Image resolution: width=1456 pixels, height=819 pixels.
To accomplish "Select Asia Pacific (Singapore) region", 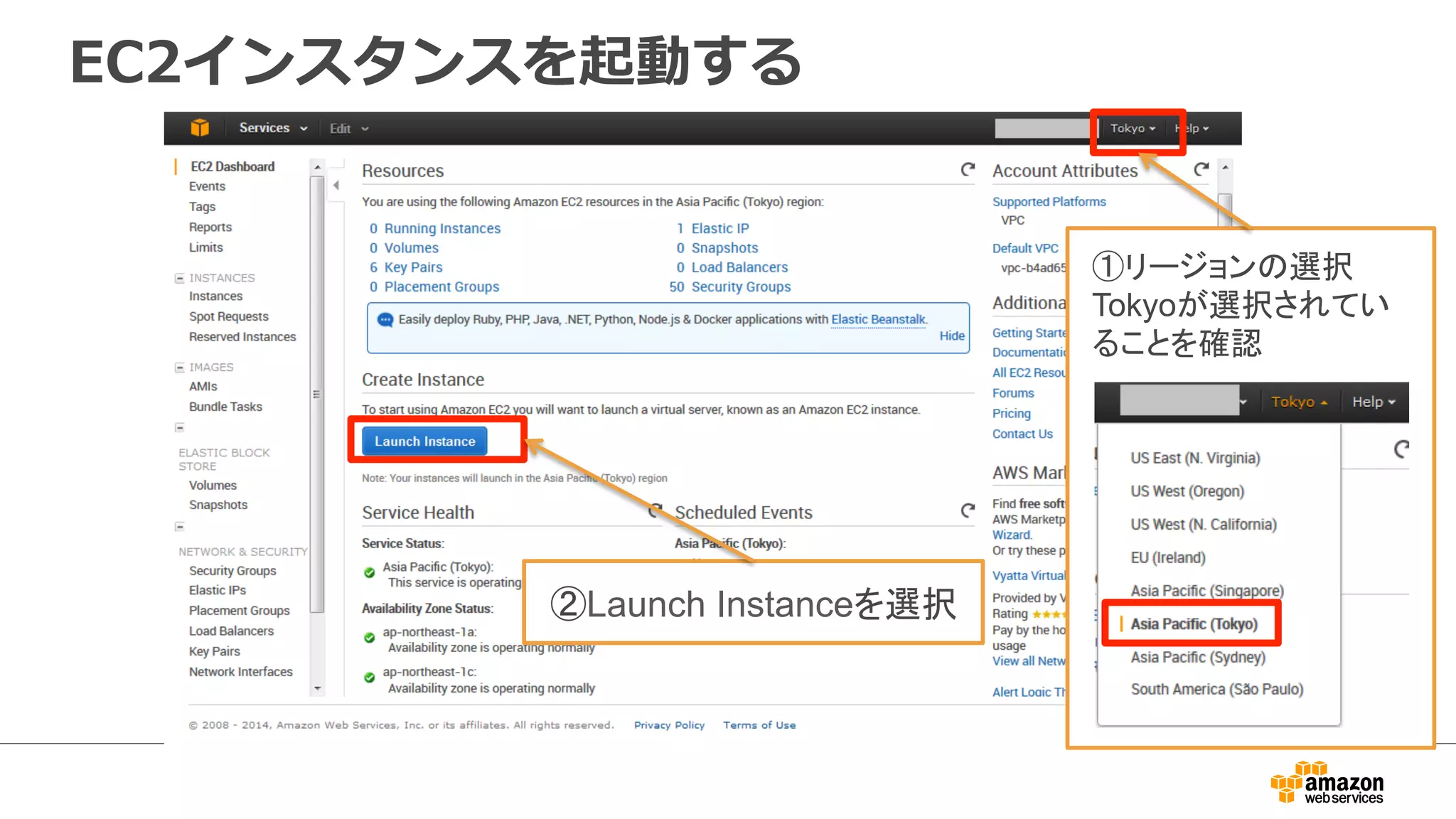I will (1207, 591).
